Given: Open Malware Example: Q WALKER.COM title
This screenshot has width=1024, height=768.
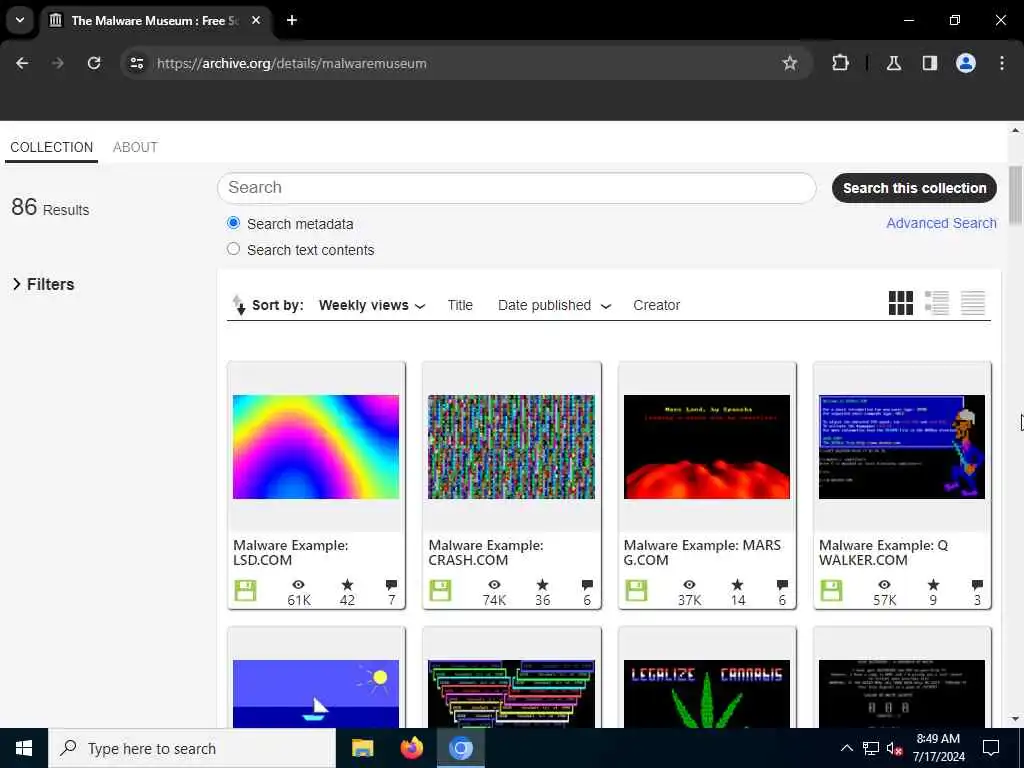Looking at the screenshot, I should point(883,552).
